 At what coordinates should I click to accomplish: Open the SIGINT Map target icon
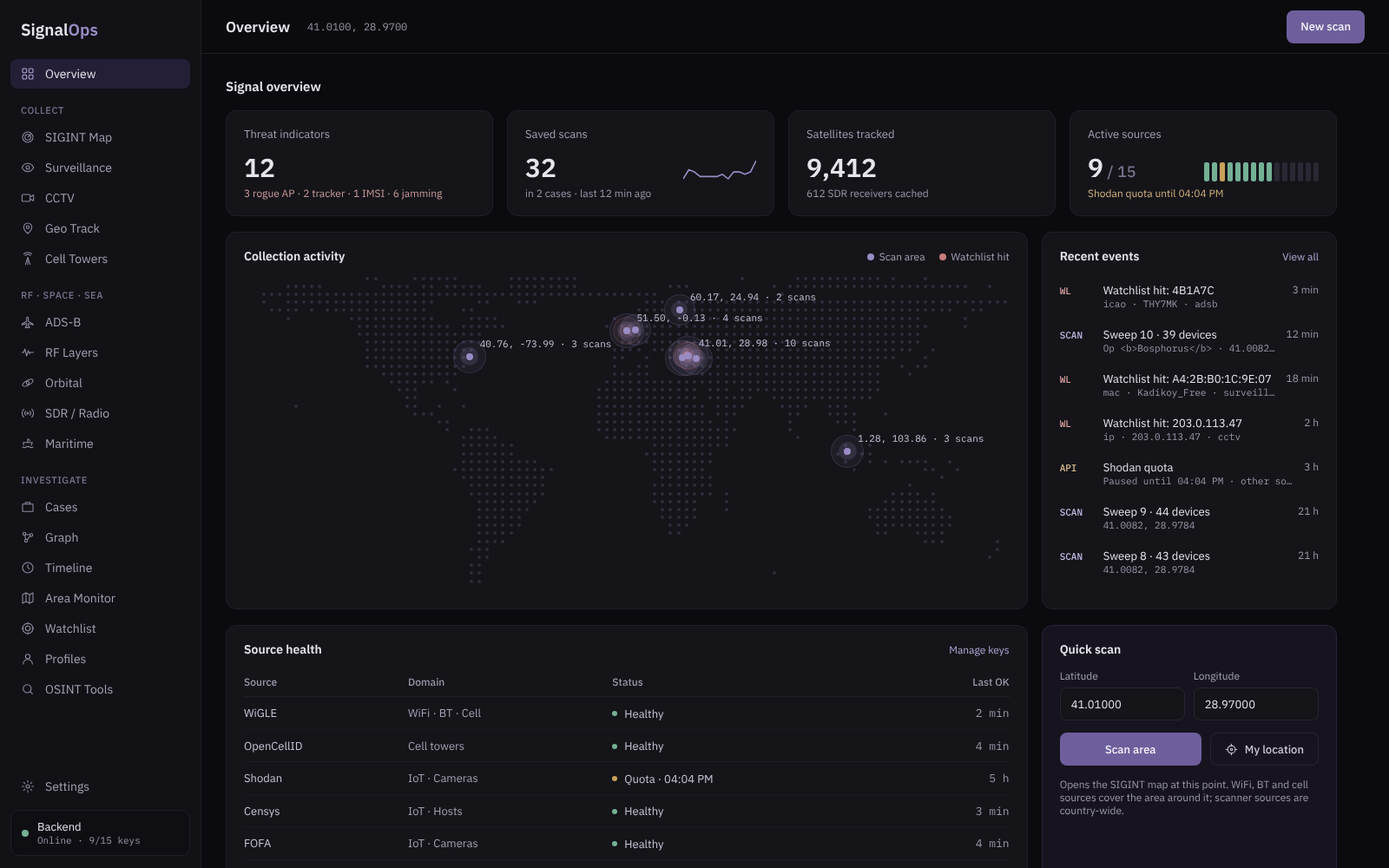[28, 137]
